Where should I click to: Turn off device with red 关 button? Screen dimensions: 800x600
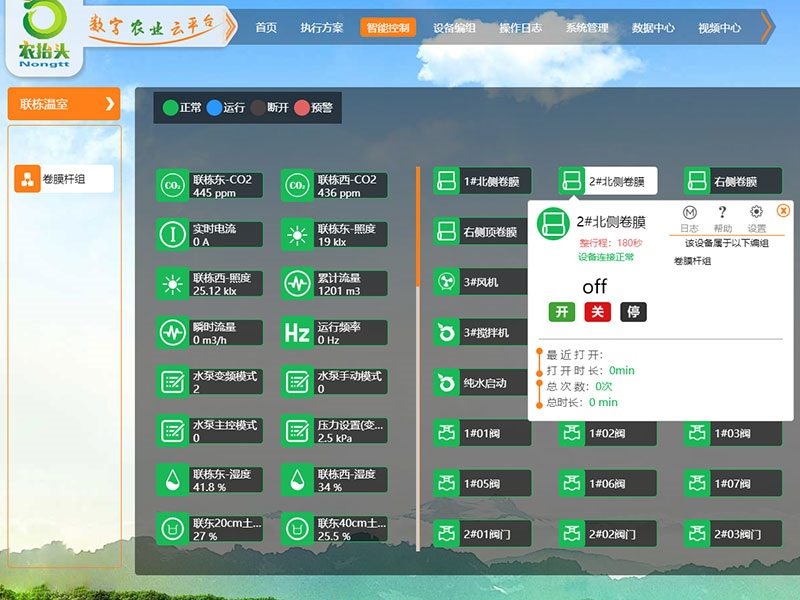coord(597,312)
